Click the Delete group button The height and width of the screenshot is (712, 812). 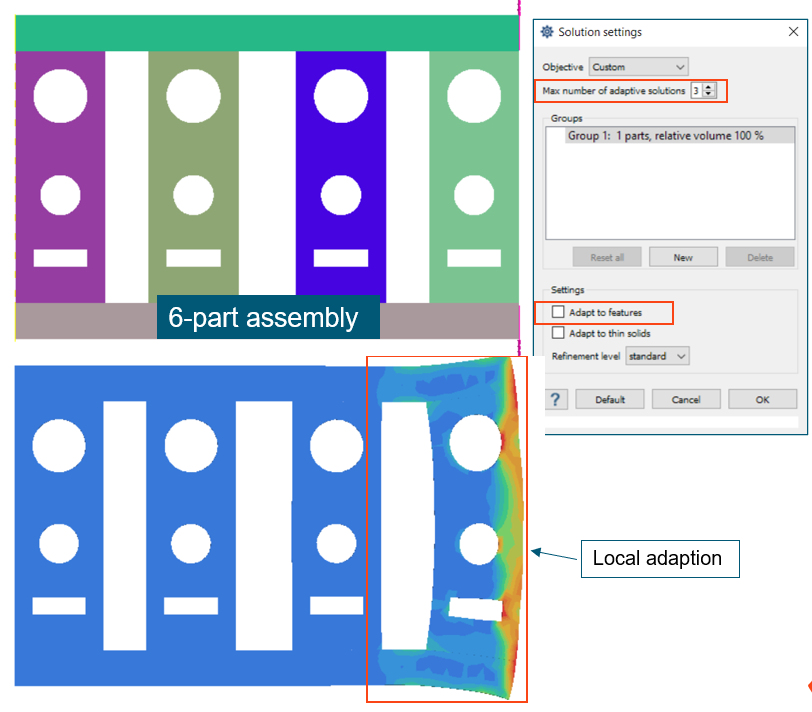[x=760, y=257]
